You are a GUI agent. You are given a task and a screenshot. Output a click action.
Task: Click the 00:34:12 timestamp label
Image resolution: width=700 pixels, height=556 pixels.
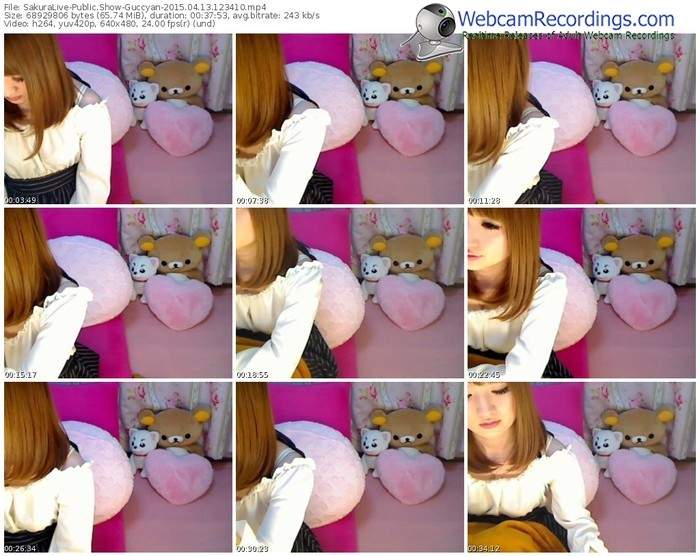tap(483, 548)
